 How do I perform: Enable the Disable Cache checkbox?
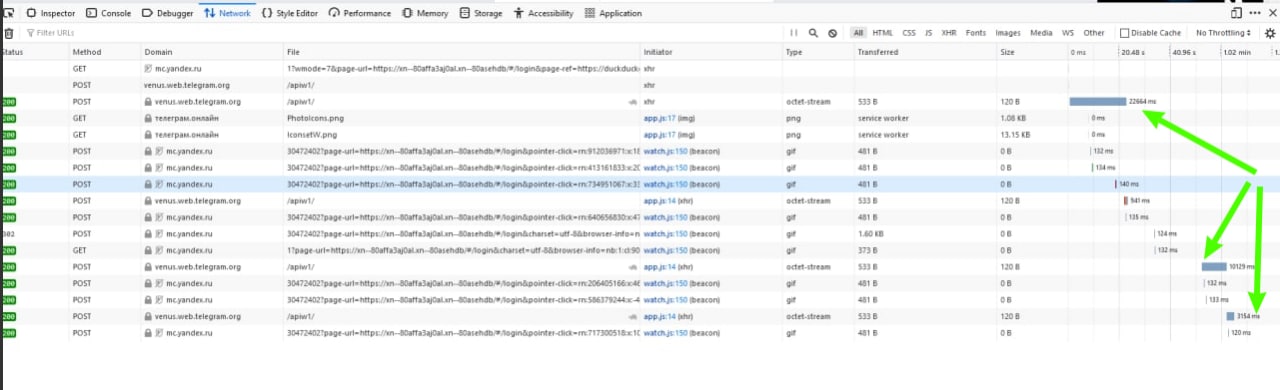1124,33
